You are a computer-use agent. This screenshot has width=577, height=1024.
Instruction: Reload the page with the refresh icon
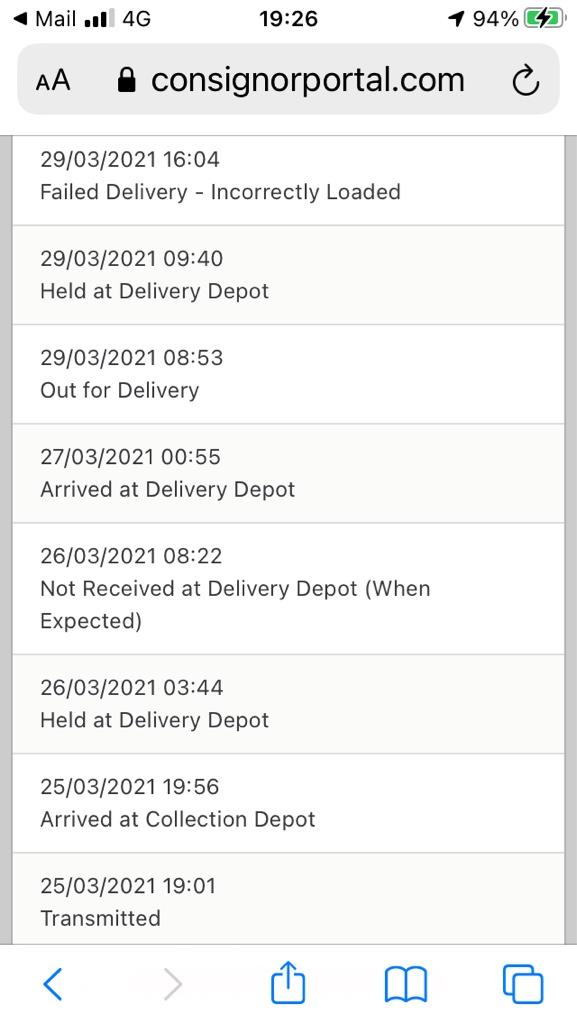(x=525, y=82)
